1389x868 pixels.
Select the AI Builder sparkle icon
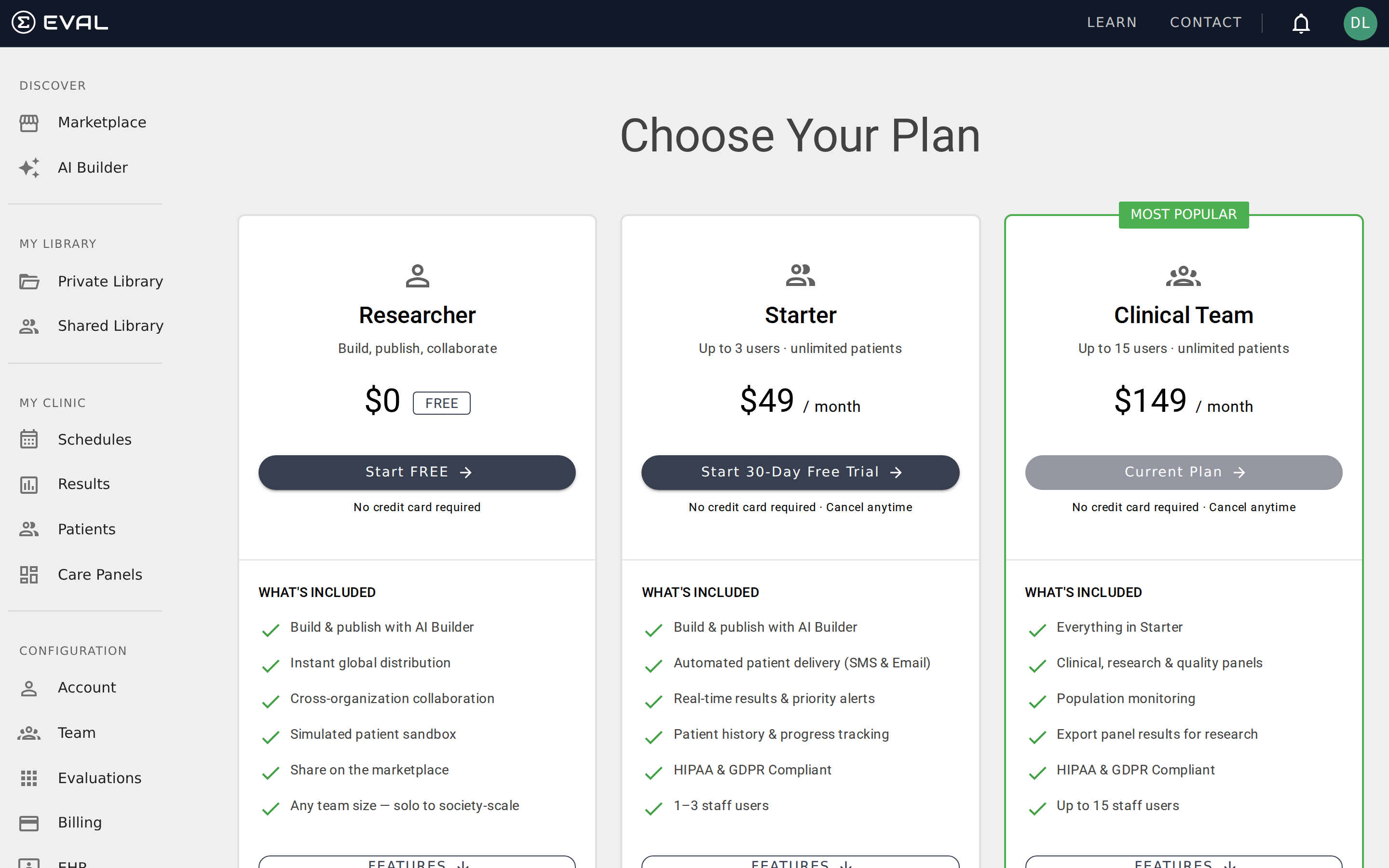coord(29,167)
